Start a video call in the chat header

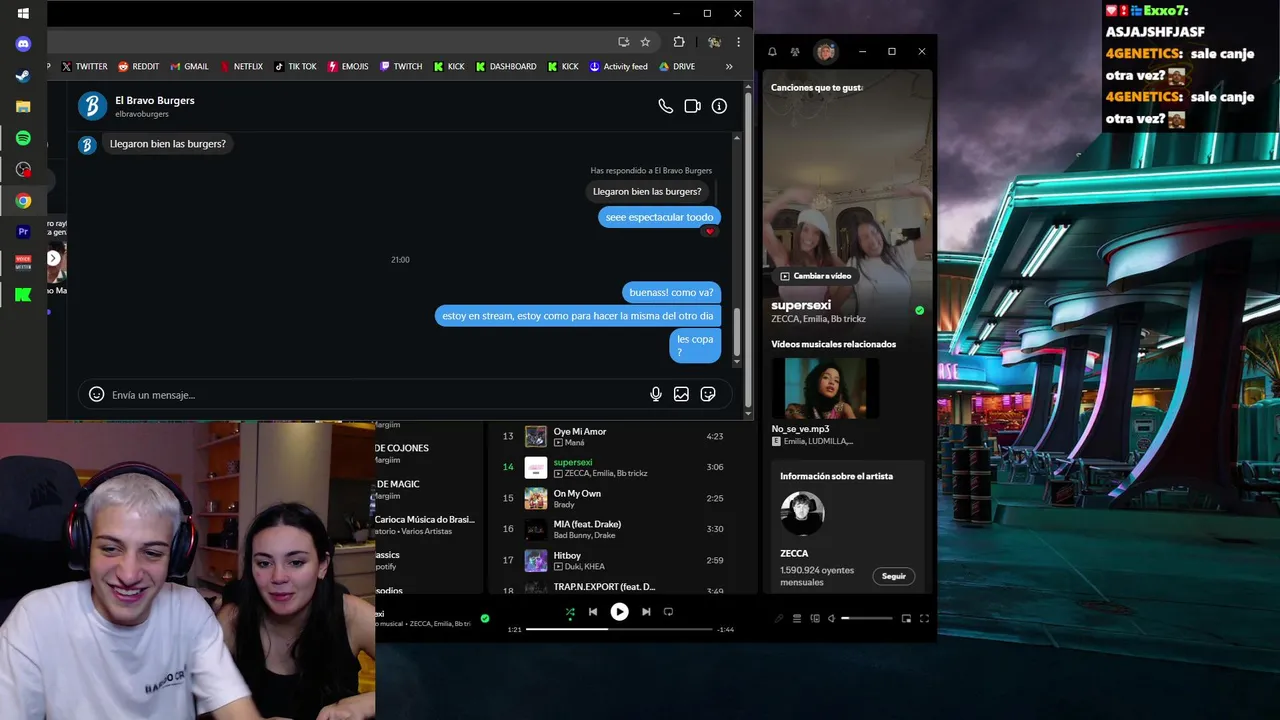pos(692,106)
